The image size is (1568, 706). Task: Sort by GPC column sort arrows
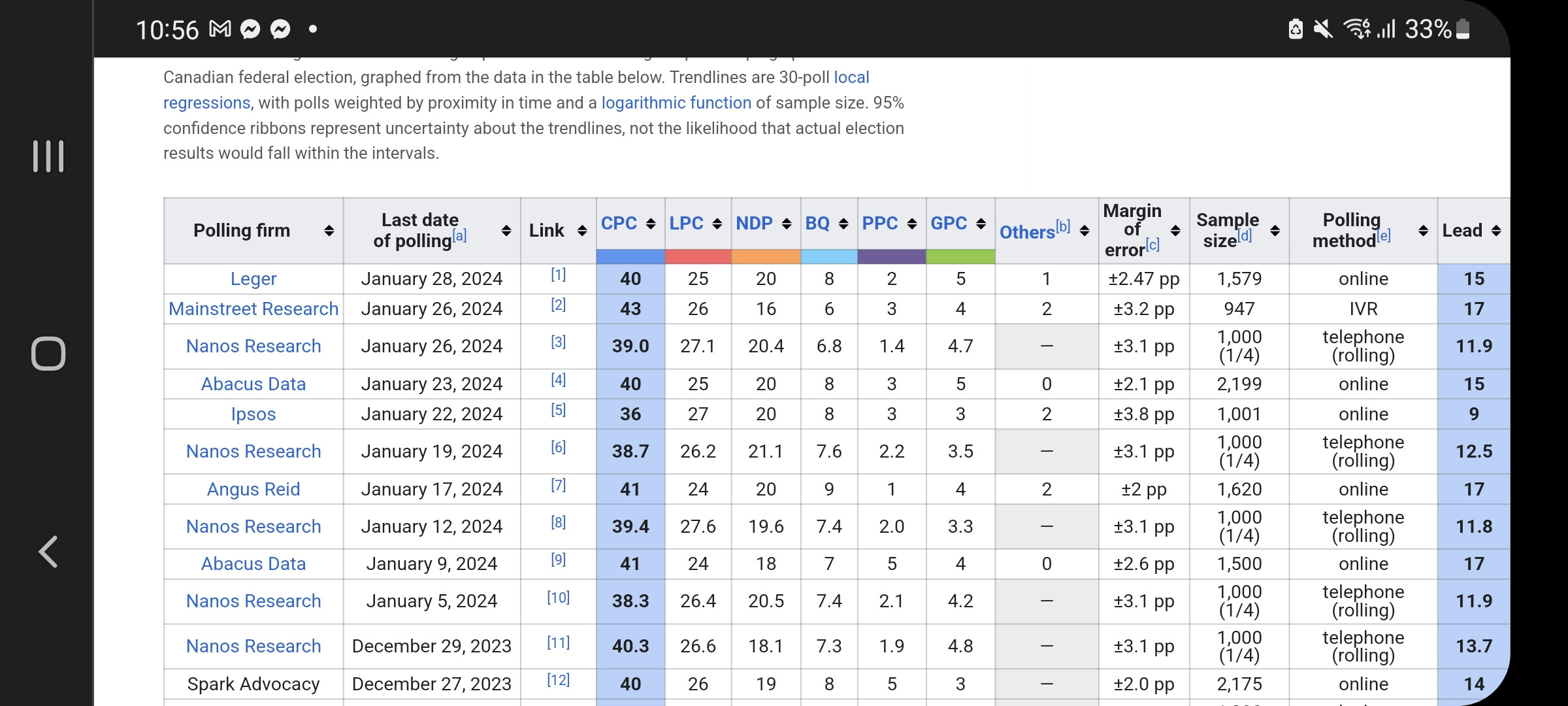pyautogui.click(x=981, y=224)
